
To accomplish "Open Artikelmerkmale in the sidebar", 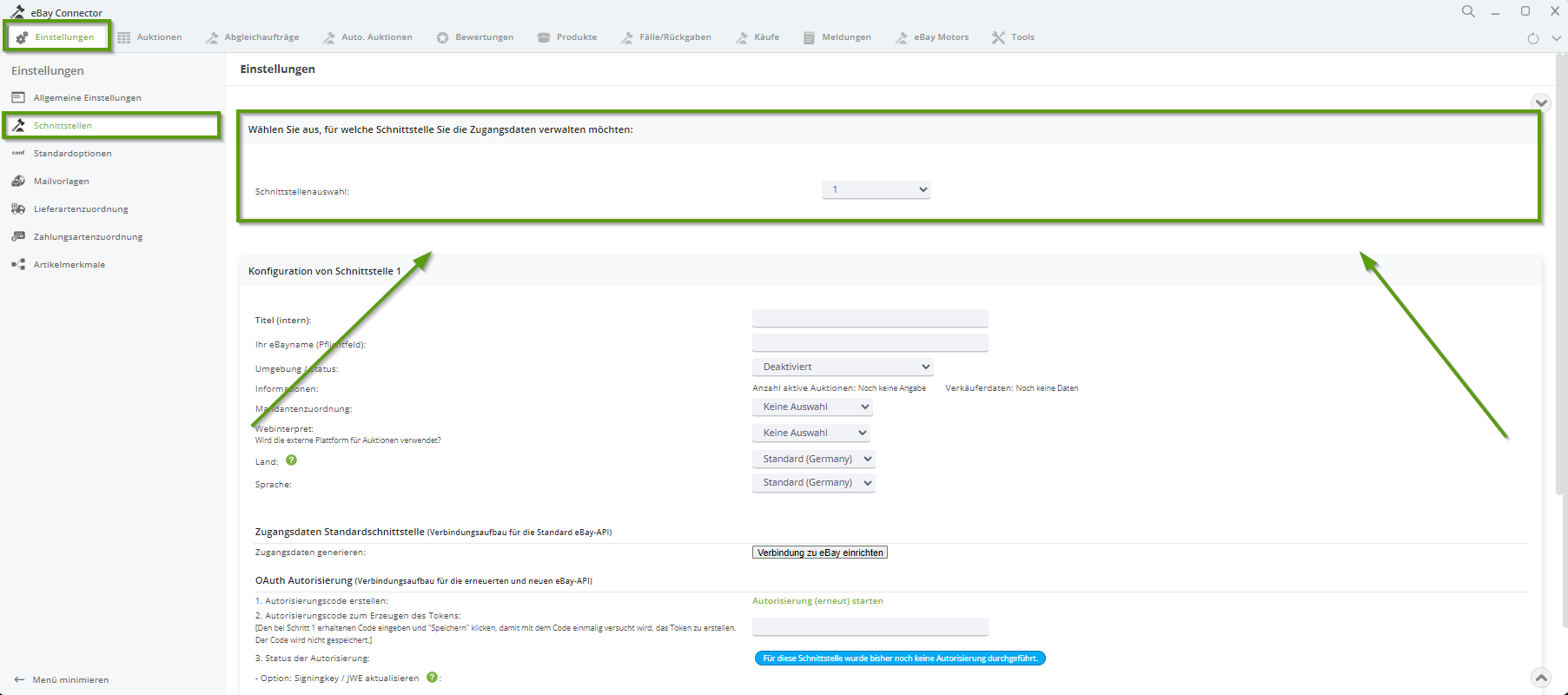I will 69,265.
